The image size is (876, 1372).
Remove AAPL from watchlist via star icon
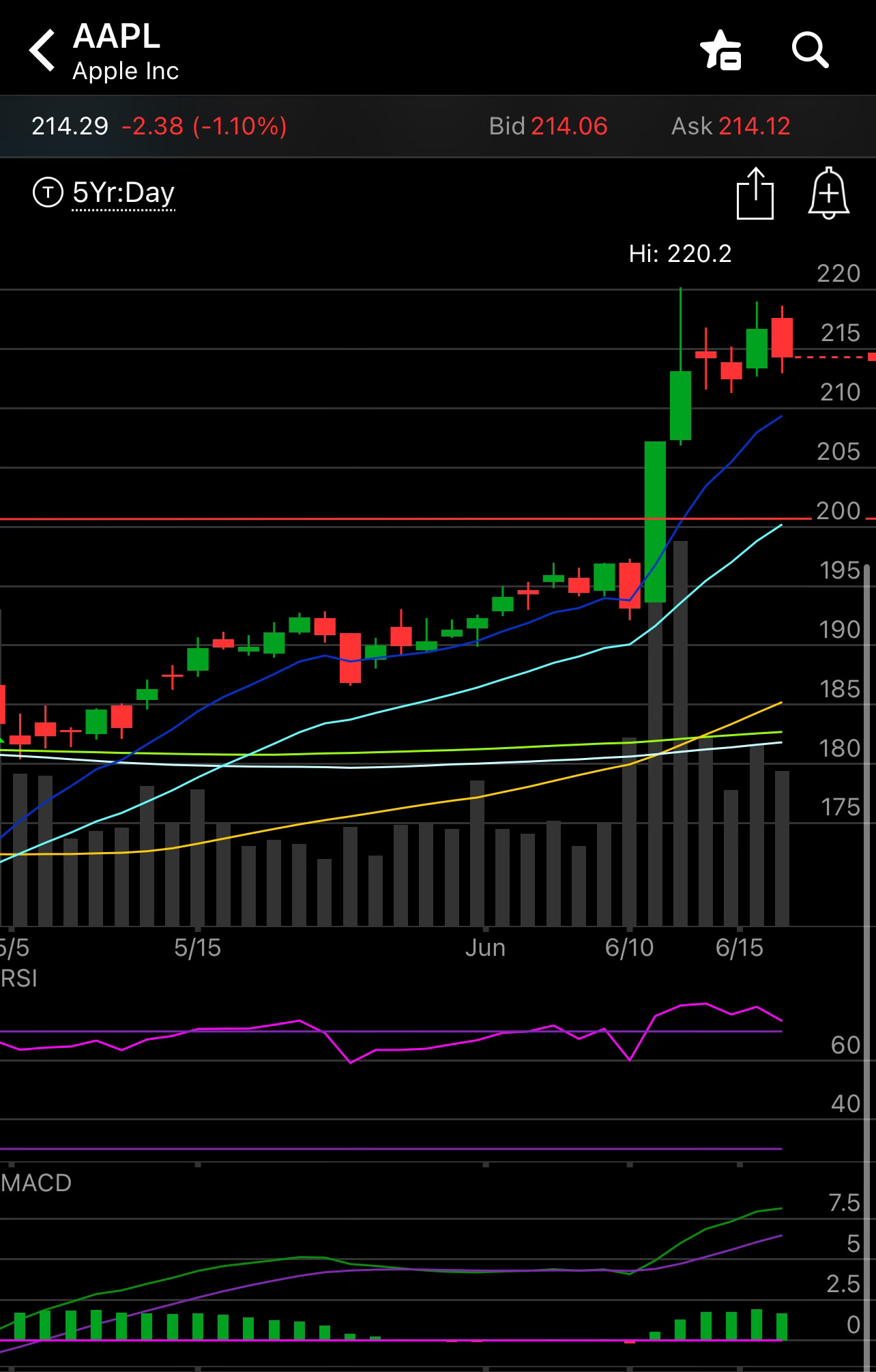point(720,50)
